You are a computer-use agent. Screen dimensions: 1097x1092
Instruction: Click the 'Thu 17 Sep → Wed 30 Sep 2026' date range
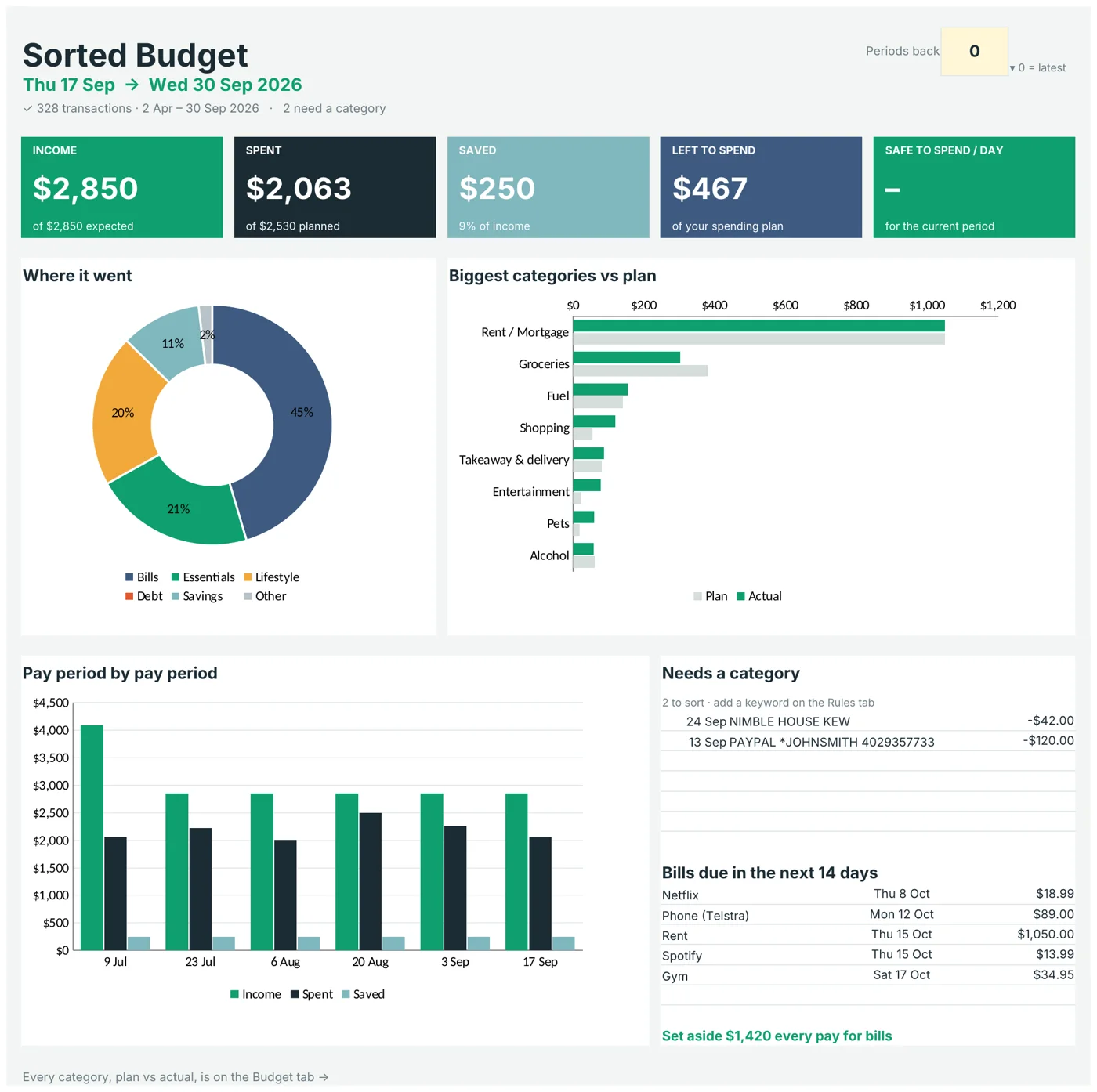(162, 85)
